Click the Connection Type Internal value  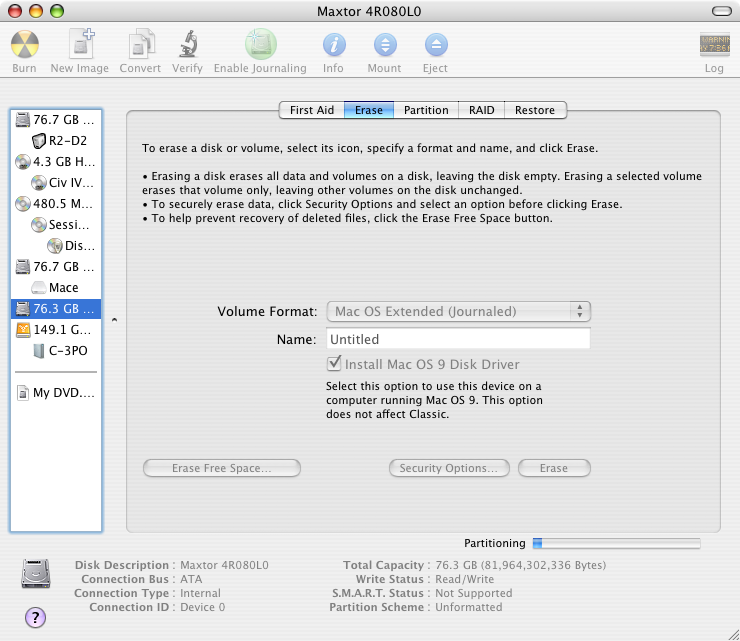coord(200,593)
